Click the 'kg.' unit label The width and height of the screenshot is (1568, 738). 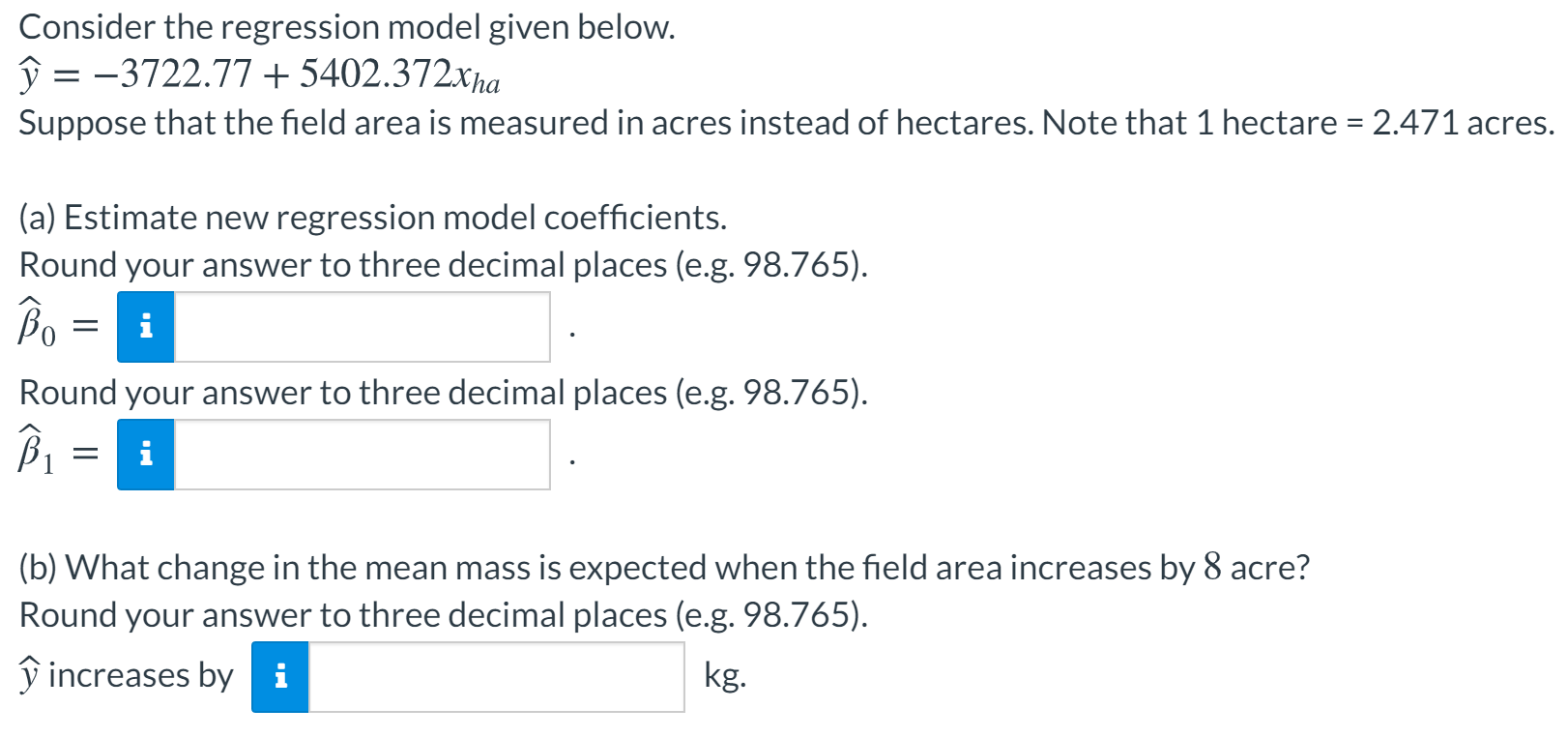(725, 675)
